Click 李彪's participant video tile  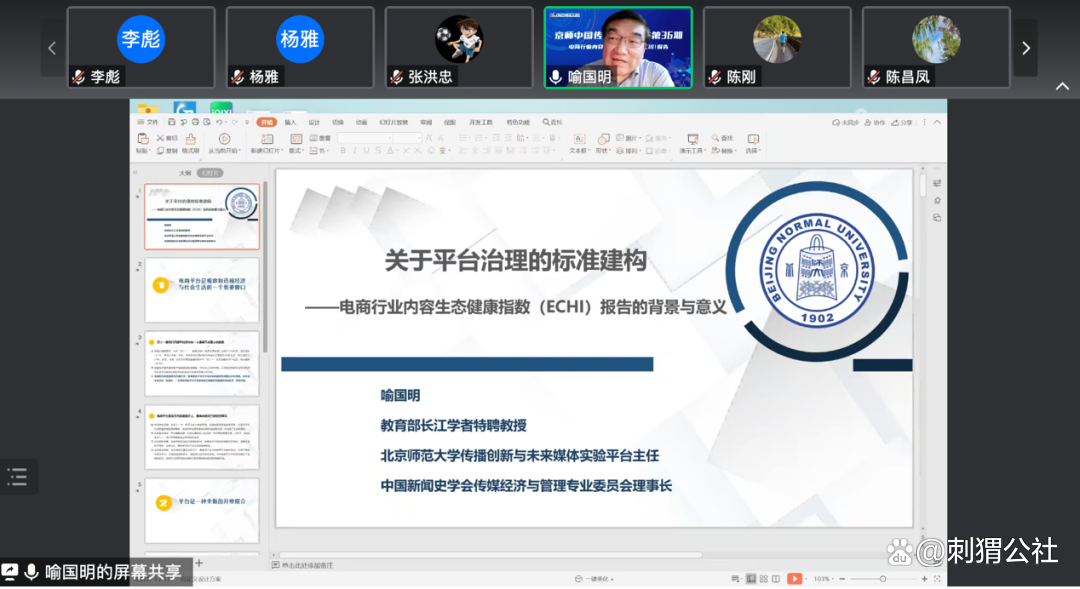coord(141,48)
